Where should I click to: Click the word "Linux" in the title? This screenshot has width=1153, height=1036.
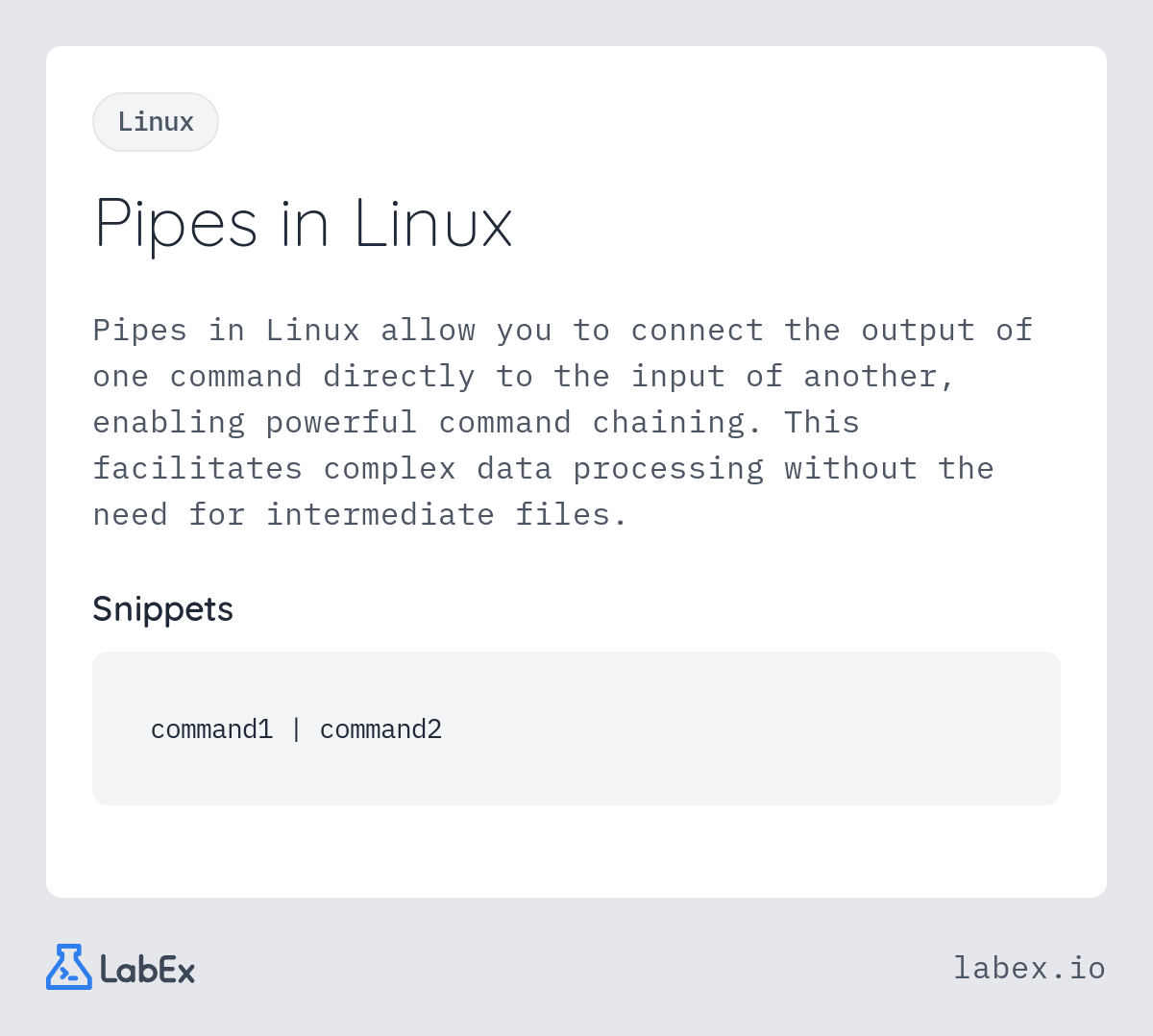coord(433,224)
